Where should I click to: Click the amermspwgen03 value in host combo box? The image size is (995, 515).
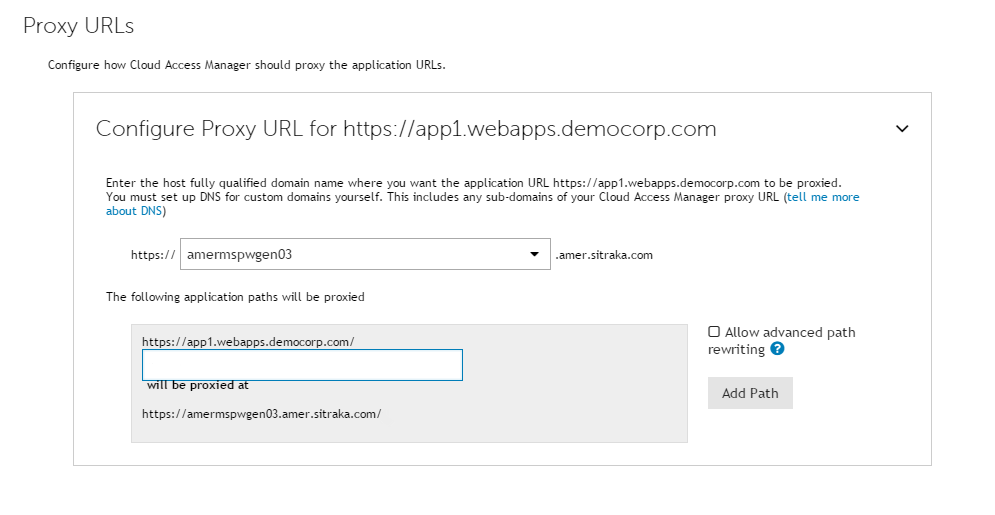pyautogui.click(x=240, y=254)
